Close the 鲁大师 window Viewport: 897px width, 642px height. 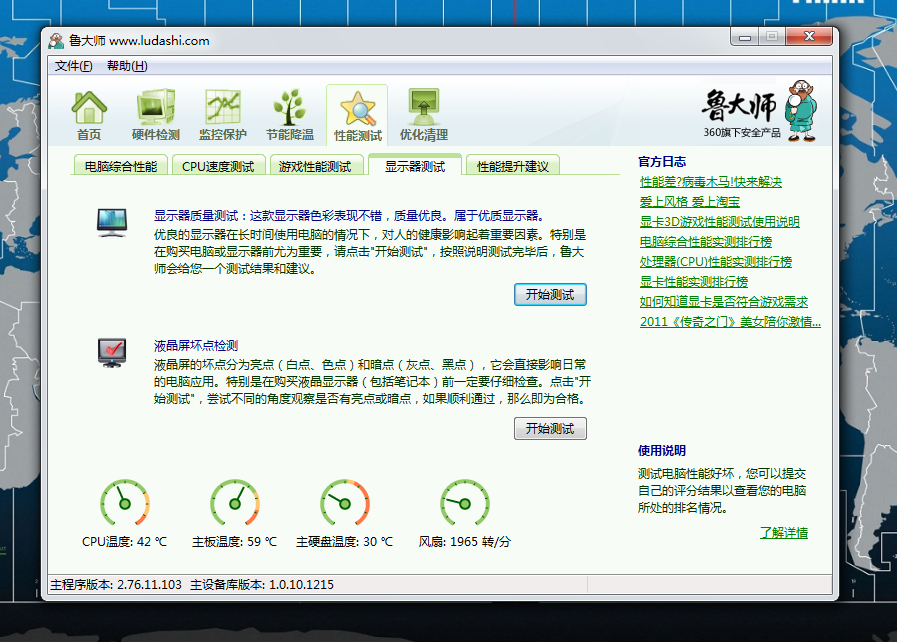(809, 37)
